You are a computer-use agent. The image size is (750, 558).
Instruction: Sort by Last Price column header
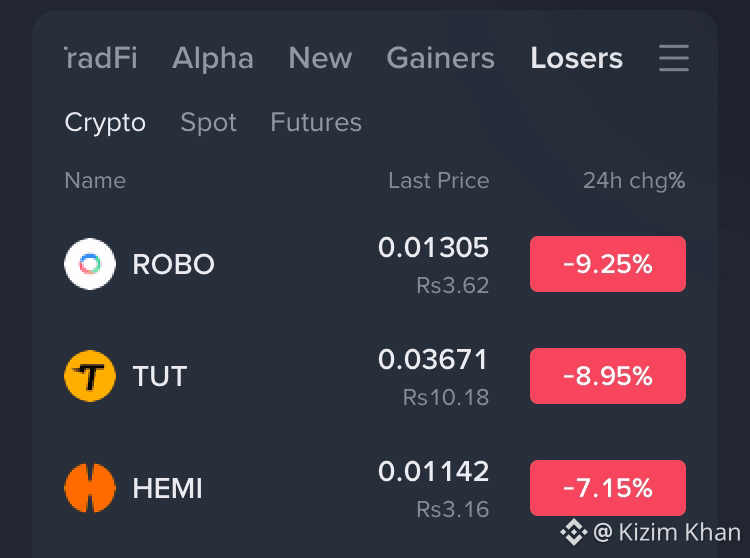(439, 181)
